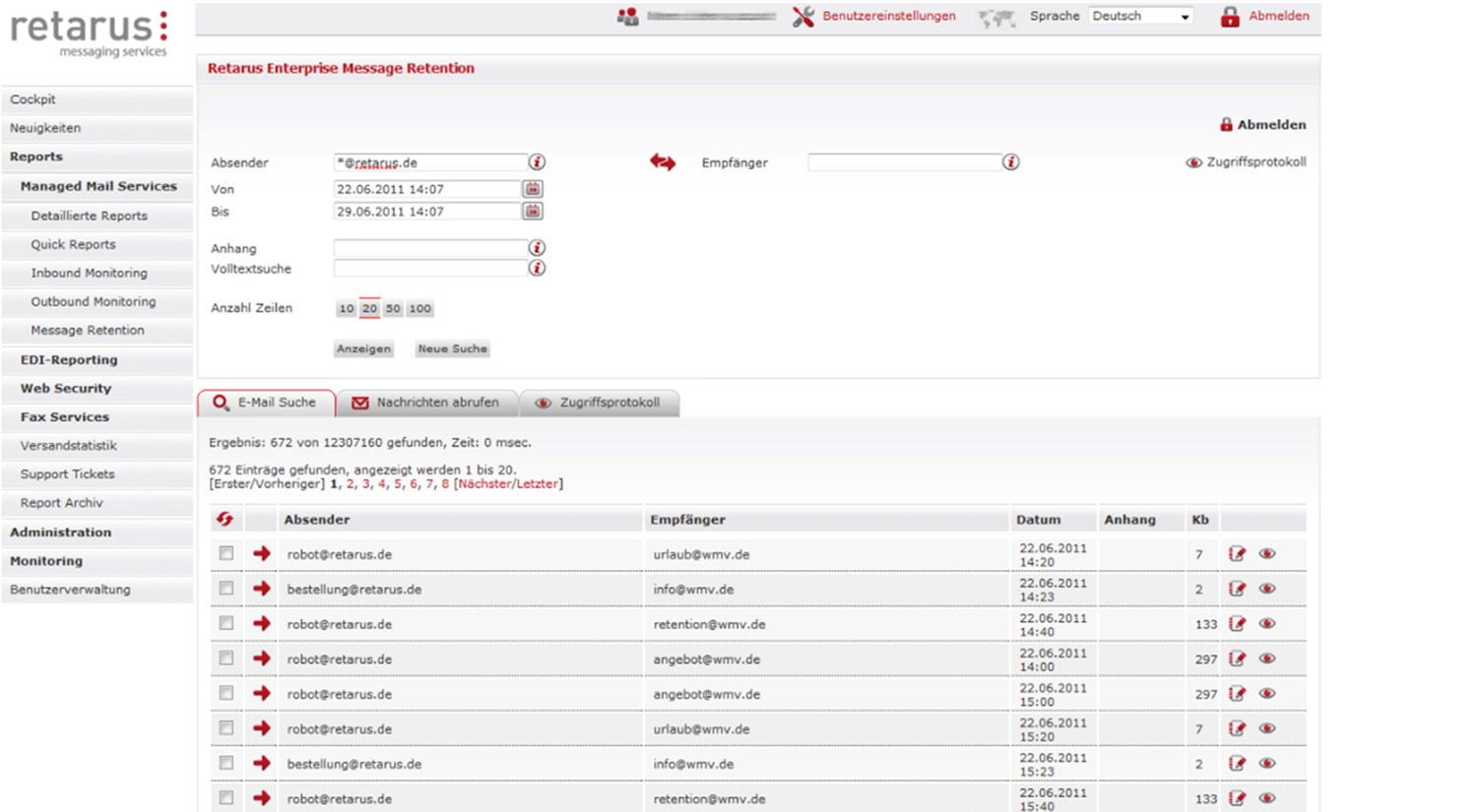This screenshot has width=1477, height=812.
Task: Click the Anzeigen button
Action: [x=363, y=348]
